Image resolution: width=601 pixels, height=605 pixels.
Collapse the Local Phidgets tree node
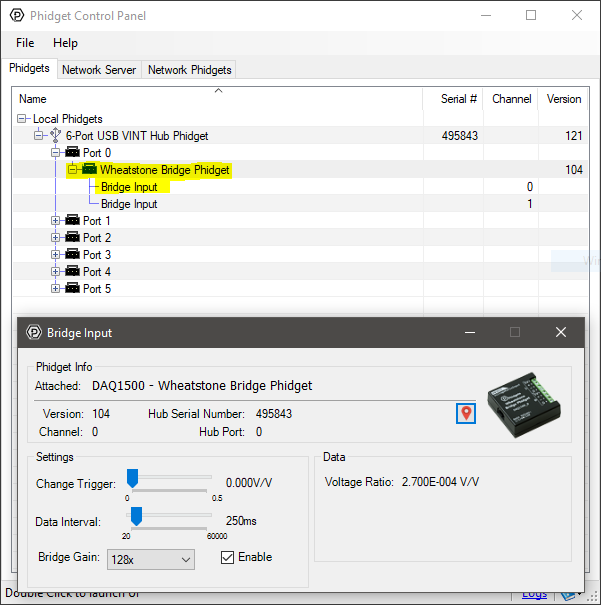pos(23,119)
